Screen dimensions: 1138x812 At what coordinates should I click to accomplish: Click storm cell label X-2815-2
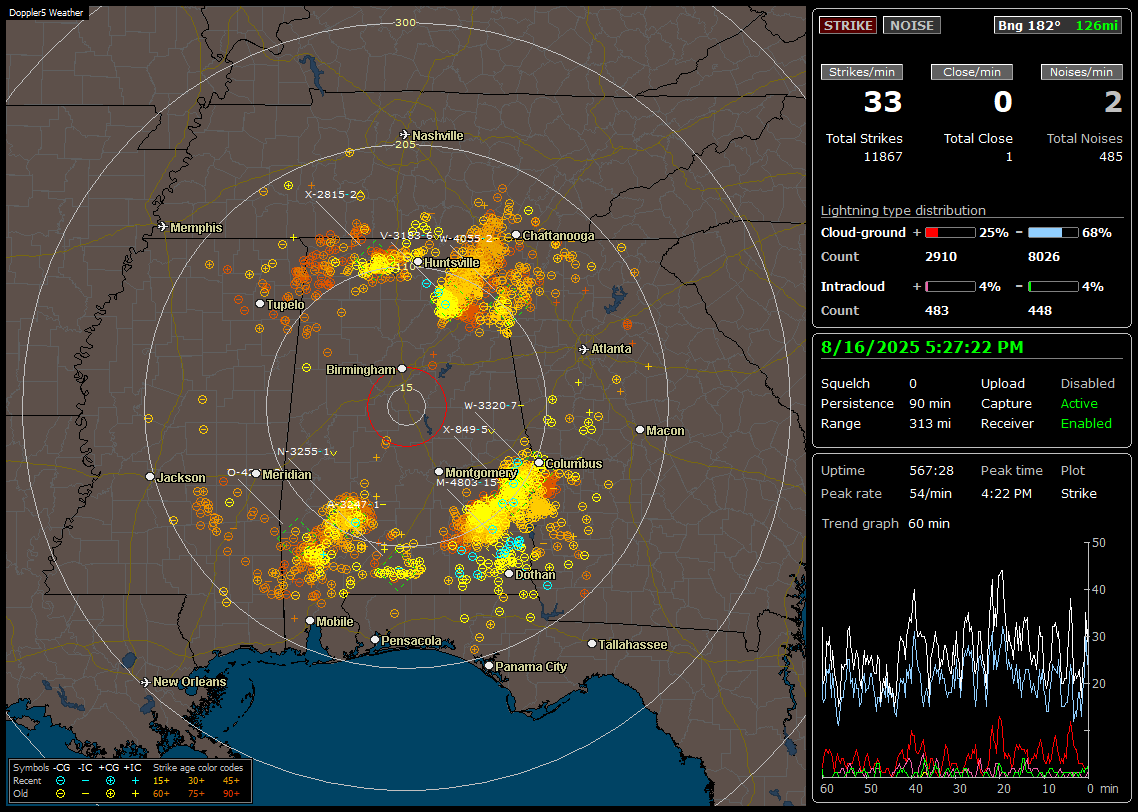tap(331, 194)
